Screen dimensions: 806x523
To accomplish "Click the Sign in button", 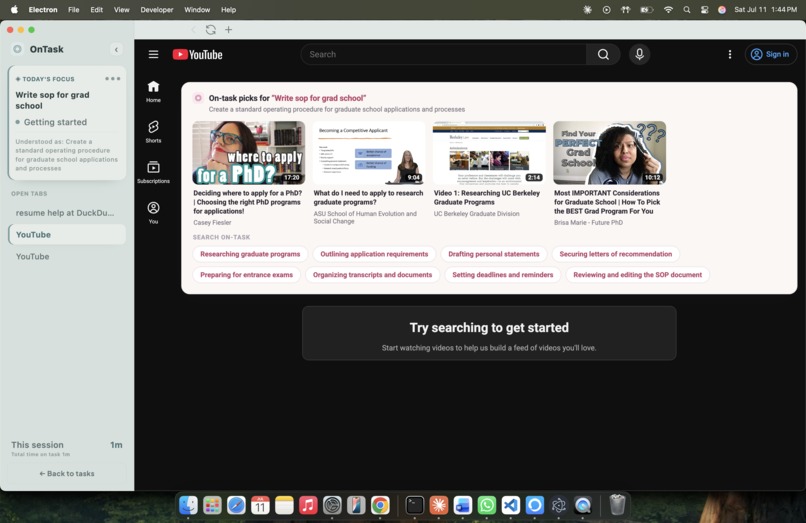I will point(770,55).
